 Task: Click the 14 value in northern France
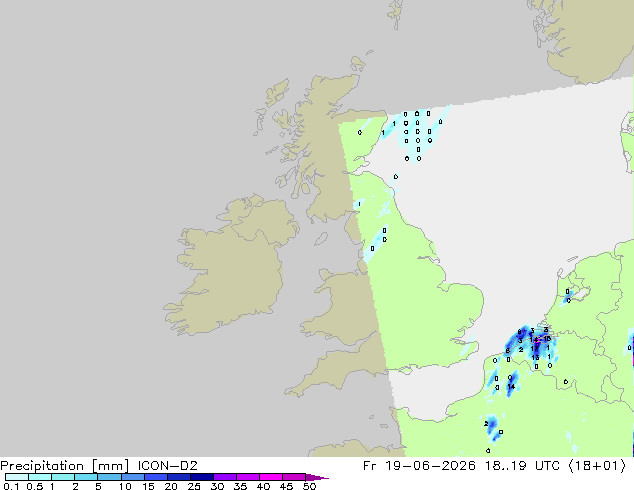click(x=511, y=387)
